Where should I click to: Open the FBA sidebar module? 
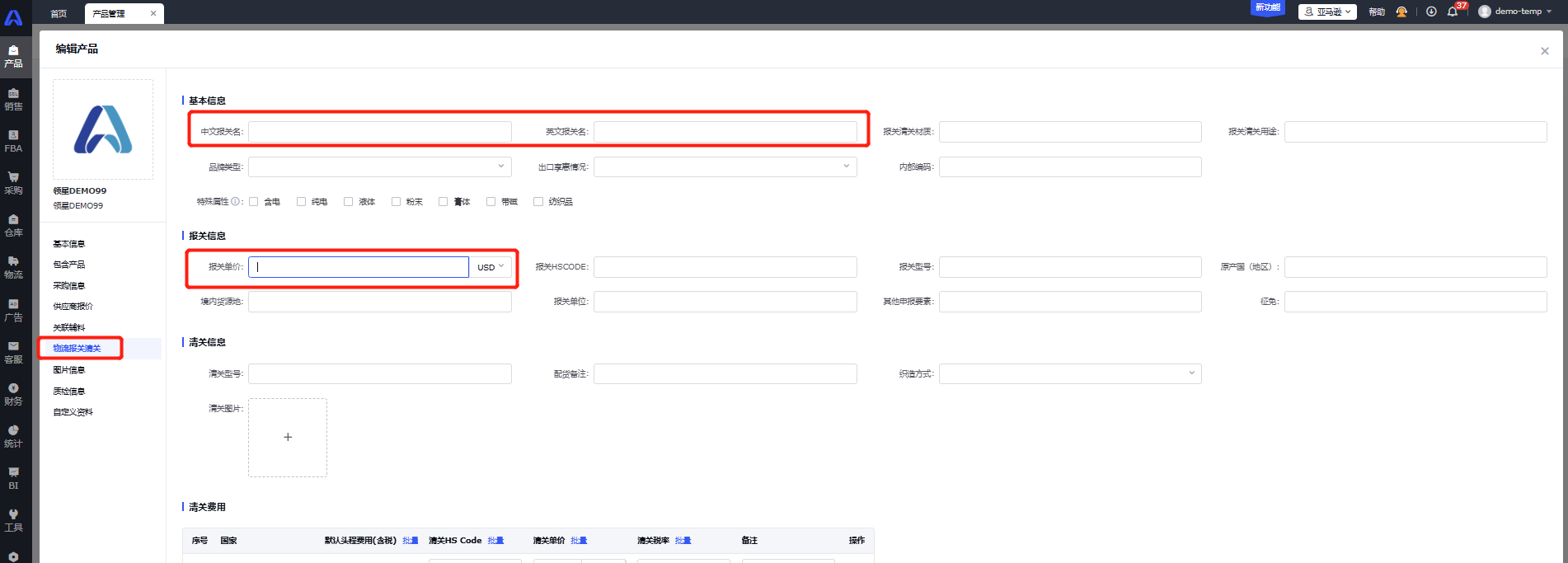[13, 141]
